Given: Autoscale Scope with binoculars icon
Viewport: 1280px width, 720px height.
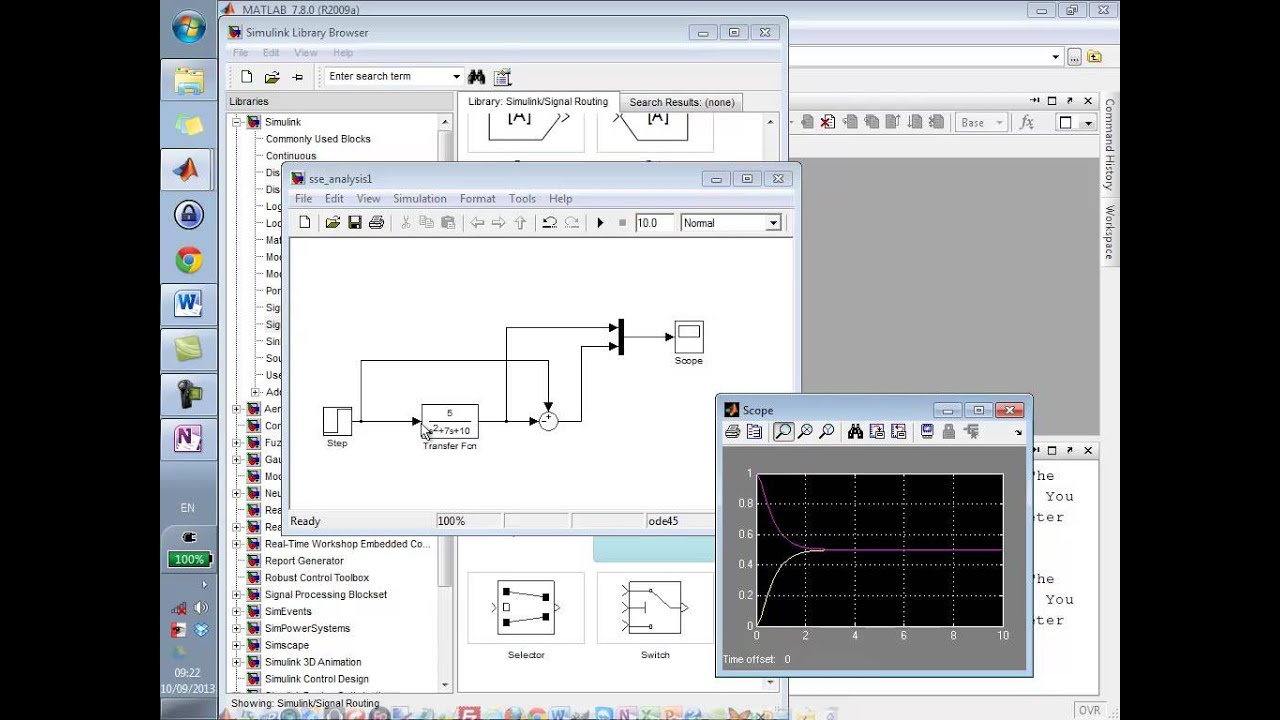Looking at the screenshot, I should point(855,432).
